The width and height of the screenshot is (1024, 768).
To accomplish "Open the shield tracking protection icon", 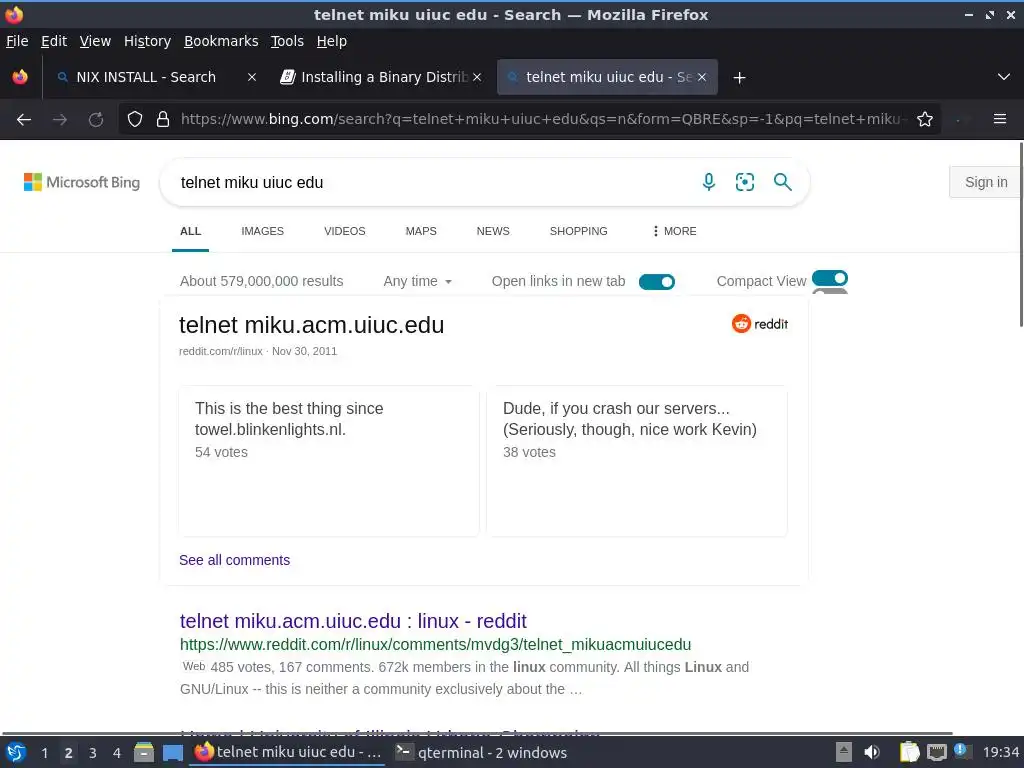I will coord(135,120).
